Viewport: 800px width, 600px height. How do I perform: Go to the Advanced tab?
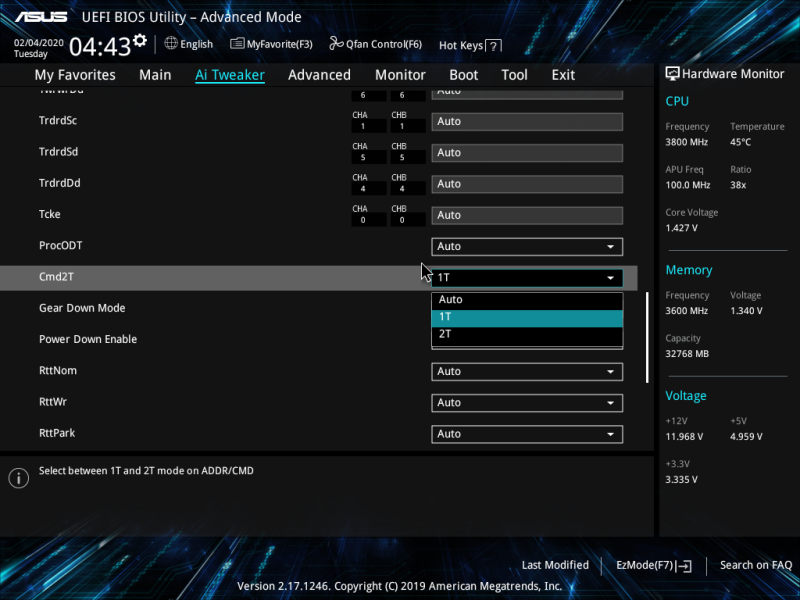click(319, 75)
